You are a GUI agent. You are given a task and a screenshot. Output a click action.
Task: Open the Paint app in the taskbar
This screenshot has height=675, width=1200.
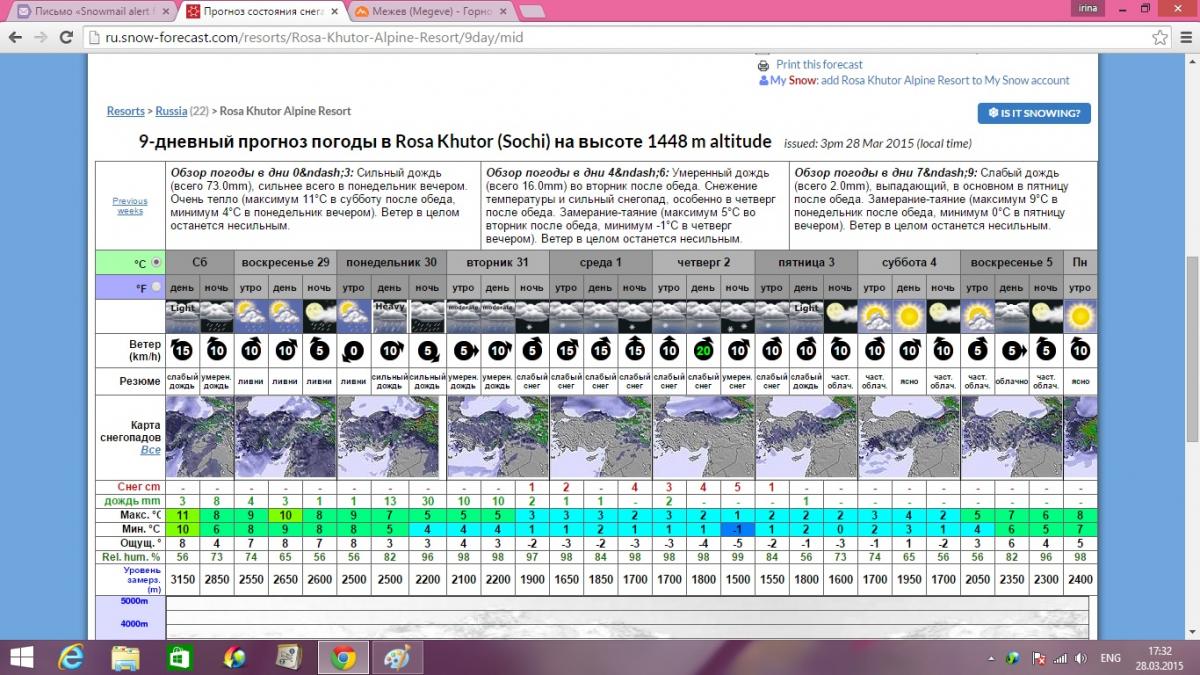point(396,657)
